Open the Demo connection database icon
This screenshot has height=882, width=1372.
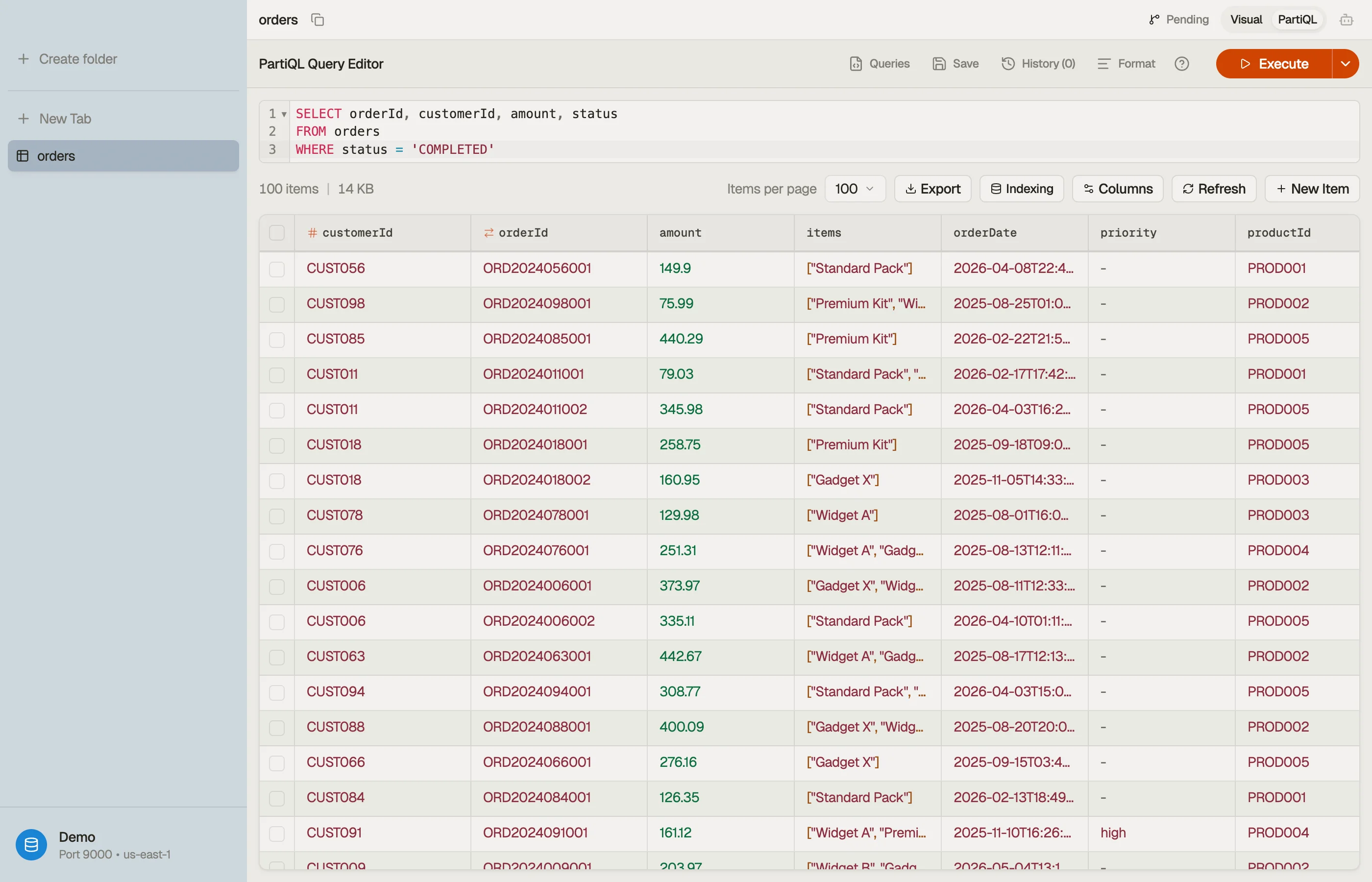[x=31, y=845]
